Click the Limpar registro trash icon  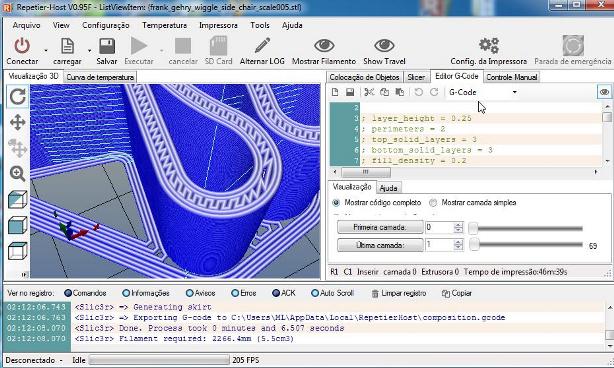[375, 293]
